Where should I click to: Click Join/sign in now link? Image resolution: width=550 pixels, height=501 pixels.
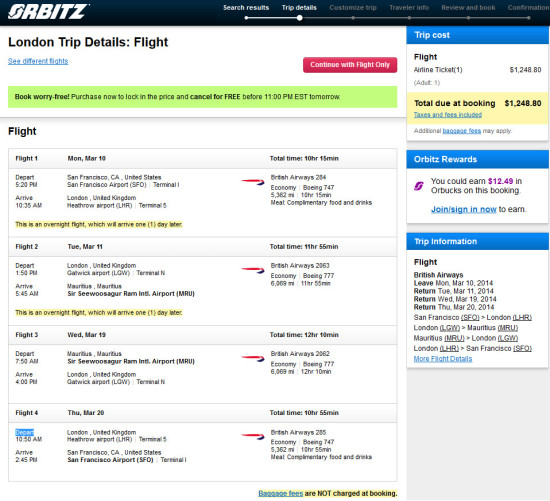coord(463,209)
